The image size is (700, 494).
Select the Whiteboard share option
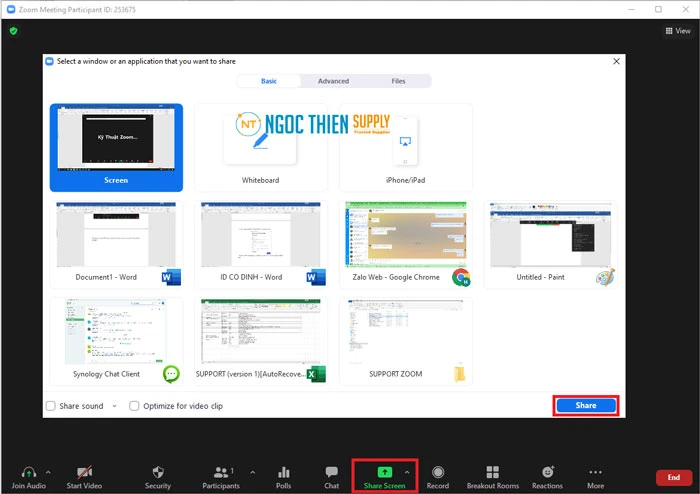click(261, 148)
